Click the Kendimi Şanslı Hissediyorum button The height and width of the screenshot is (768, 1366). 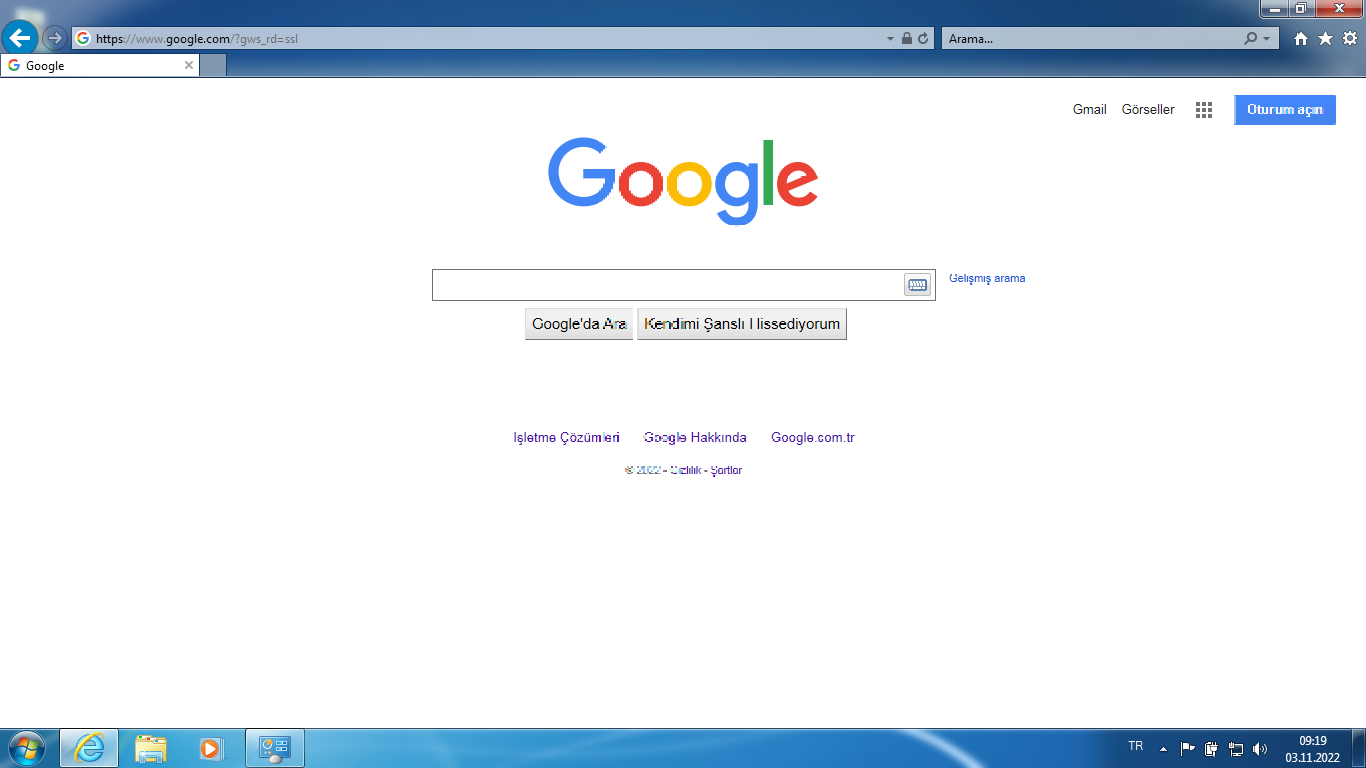(x=742, y=324)
